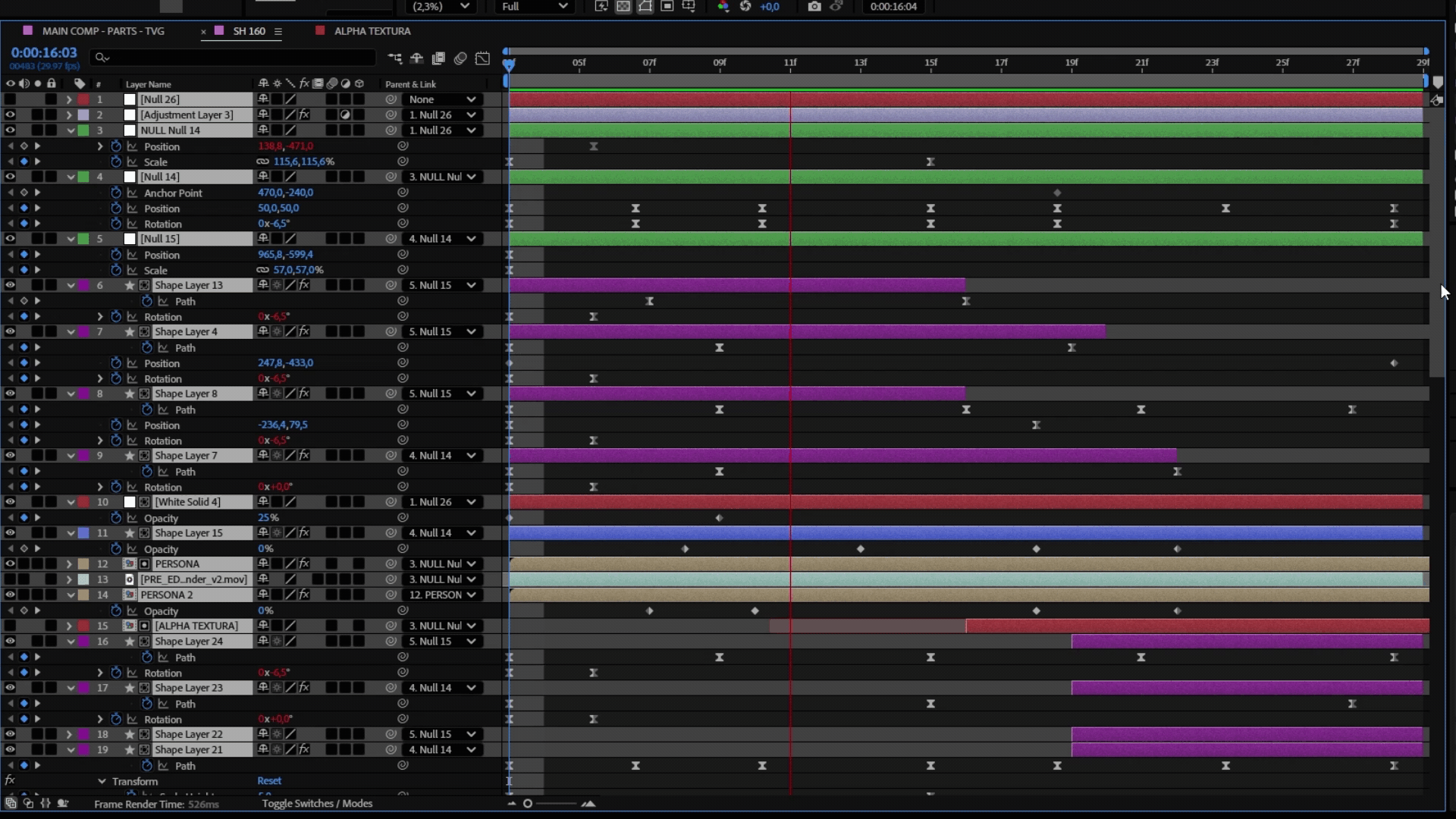Image resolution: width=1456 pixels, height=819 pixels.
Task: Enable the Motion Blur switch icon
Action: point(460,58)
